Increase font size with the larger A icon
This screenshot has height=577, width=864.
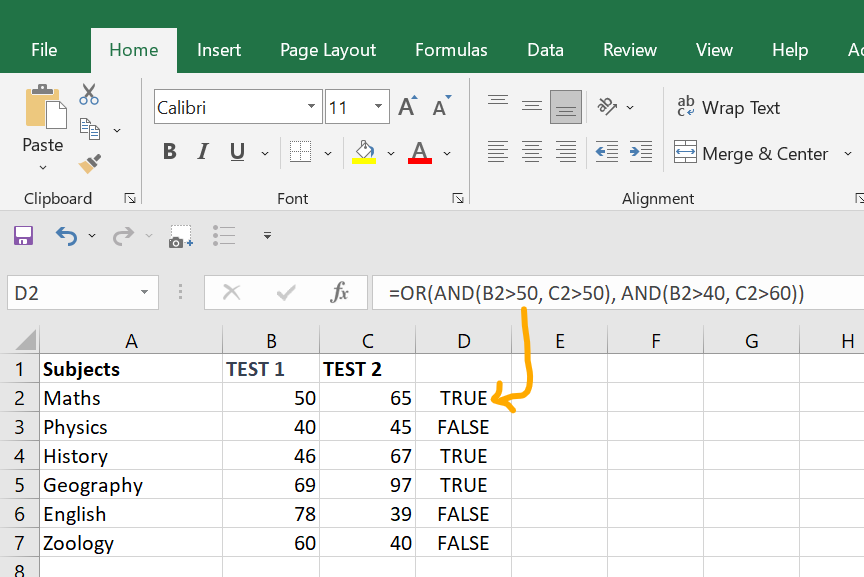[407, 107]
